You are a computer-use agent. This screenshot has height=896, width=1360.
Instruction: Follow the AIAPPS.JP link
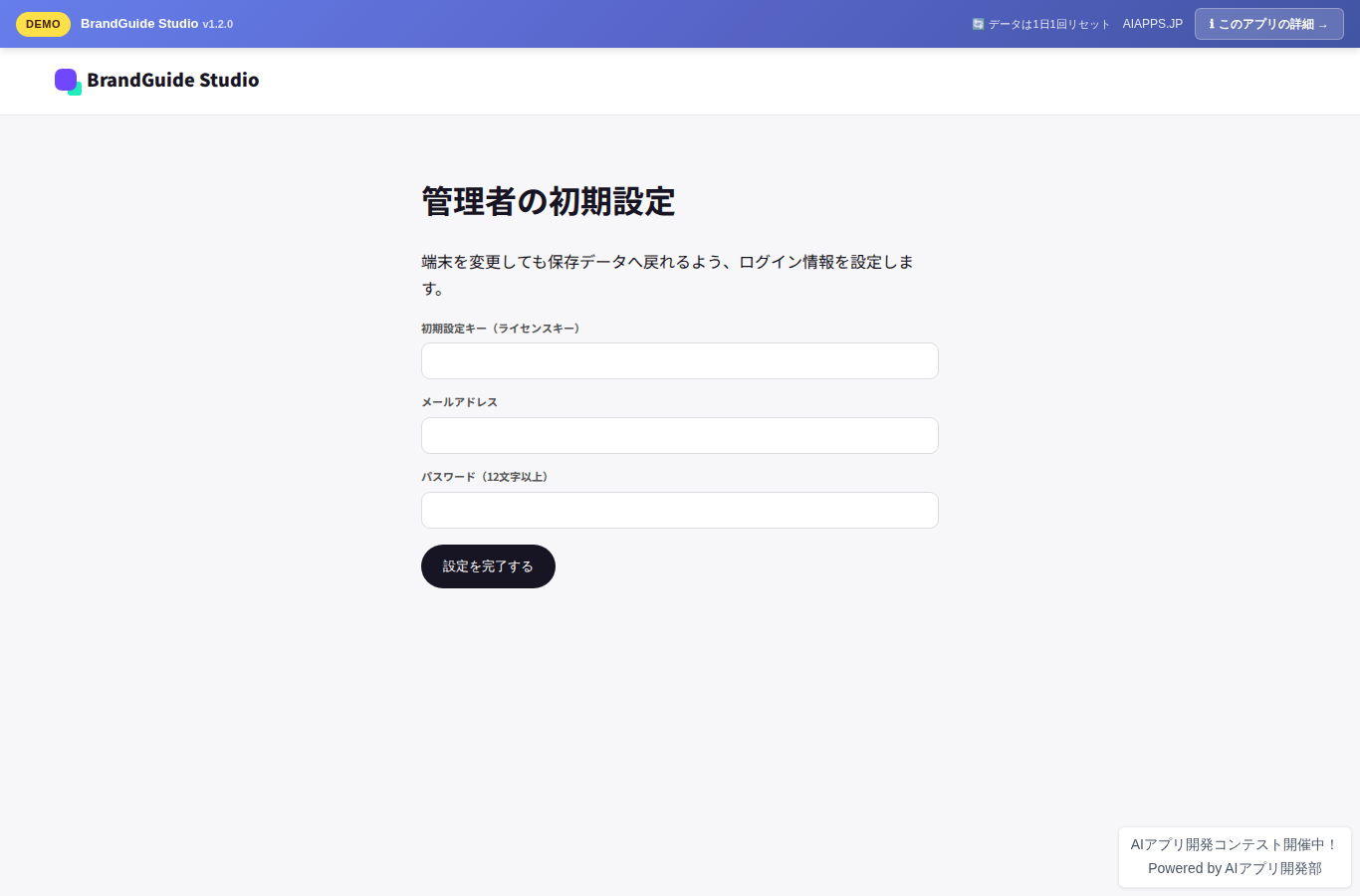(x=1153, y=24)
